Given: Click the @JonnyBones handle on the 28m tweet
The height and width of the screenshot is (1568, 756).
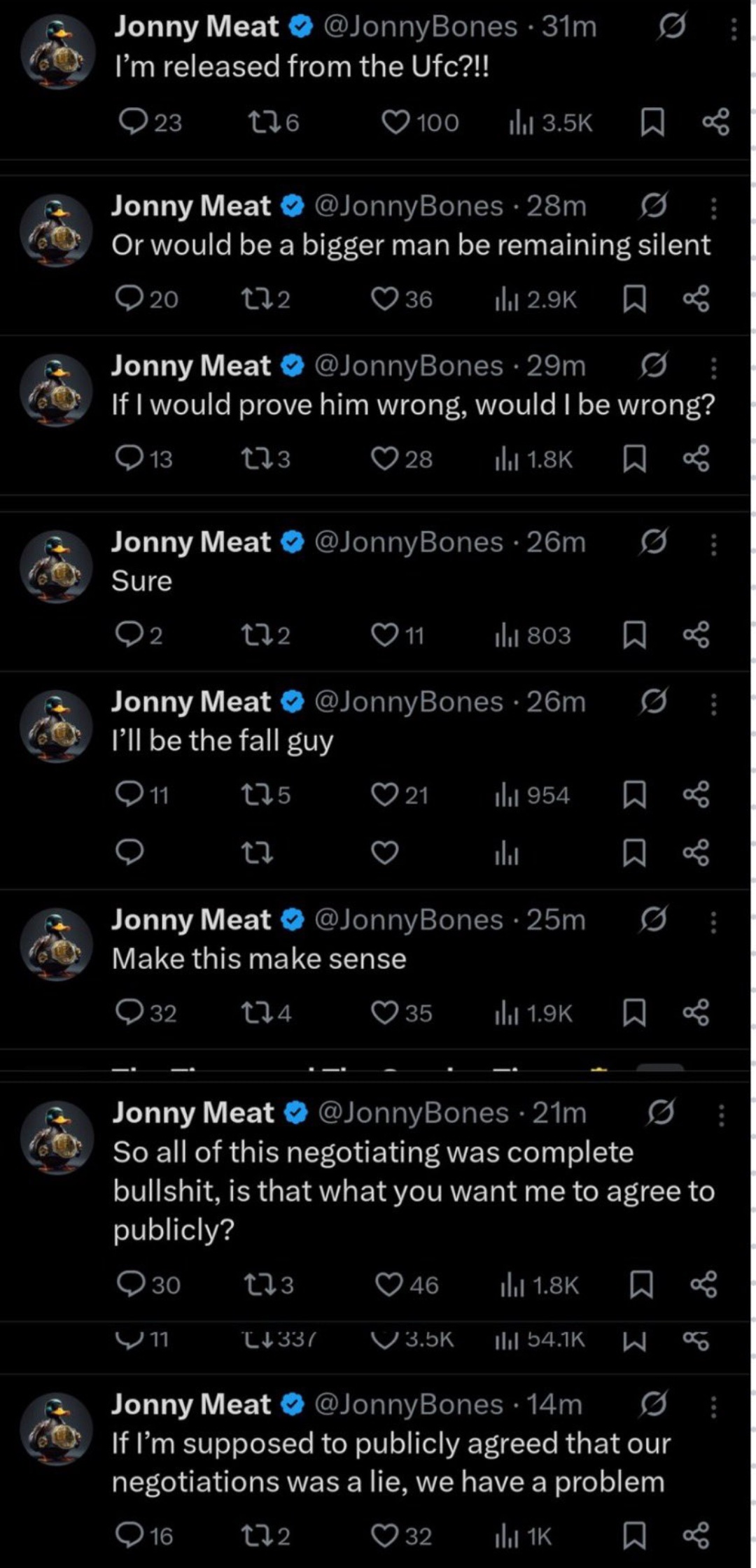Looking at the screenshot, I should pos(409,206).
